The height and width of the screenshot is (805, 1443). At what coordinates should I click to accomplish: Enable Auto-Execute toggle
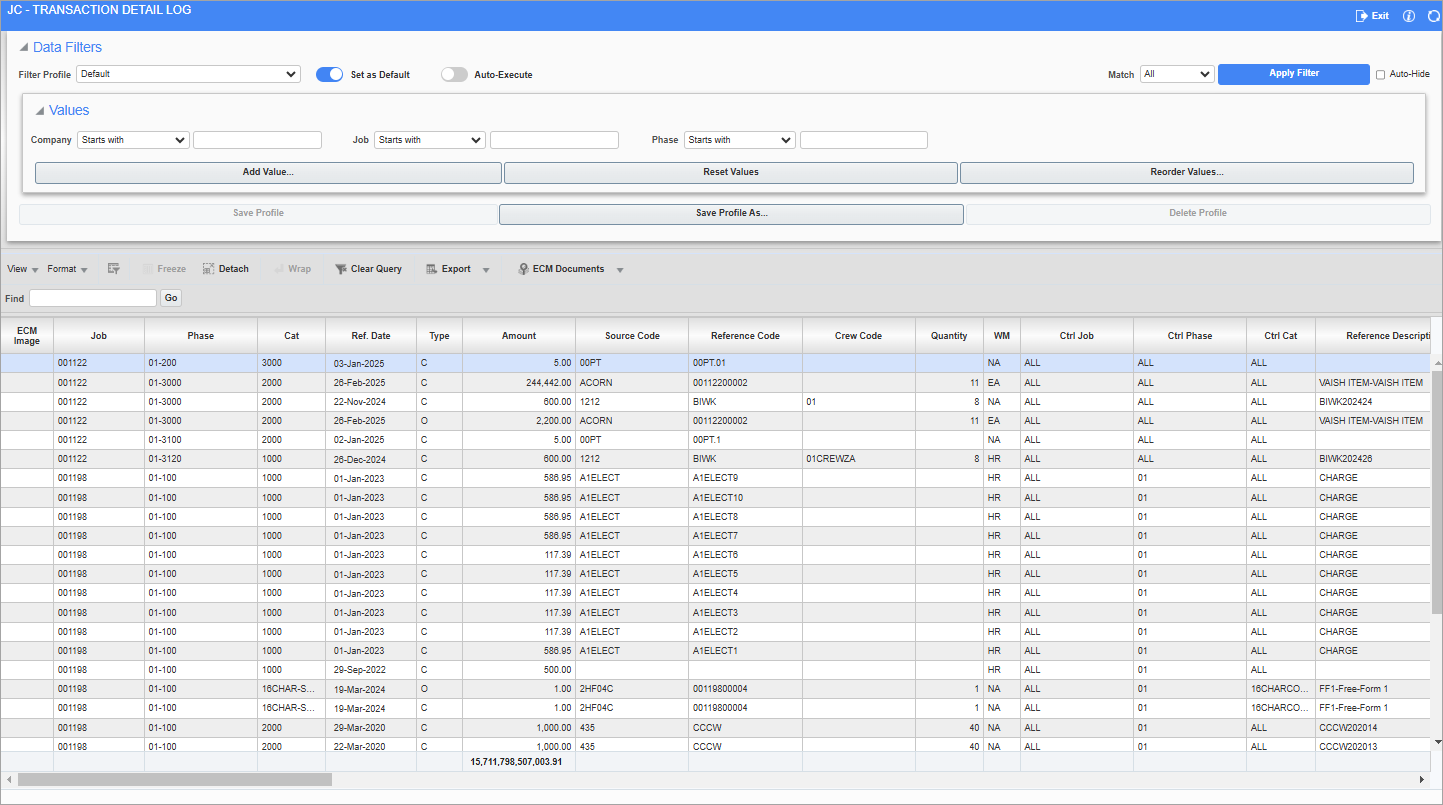454,74
